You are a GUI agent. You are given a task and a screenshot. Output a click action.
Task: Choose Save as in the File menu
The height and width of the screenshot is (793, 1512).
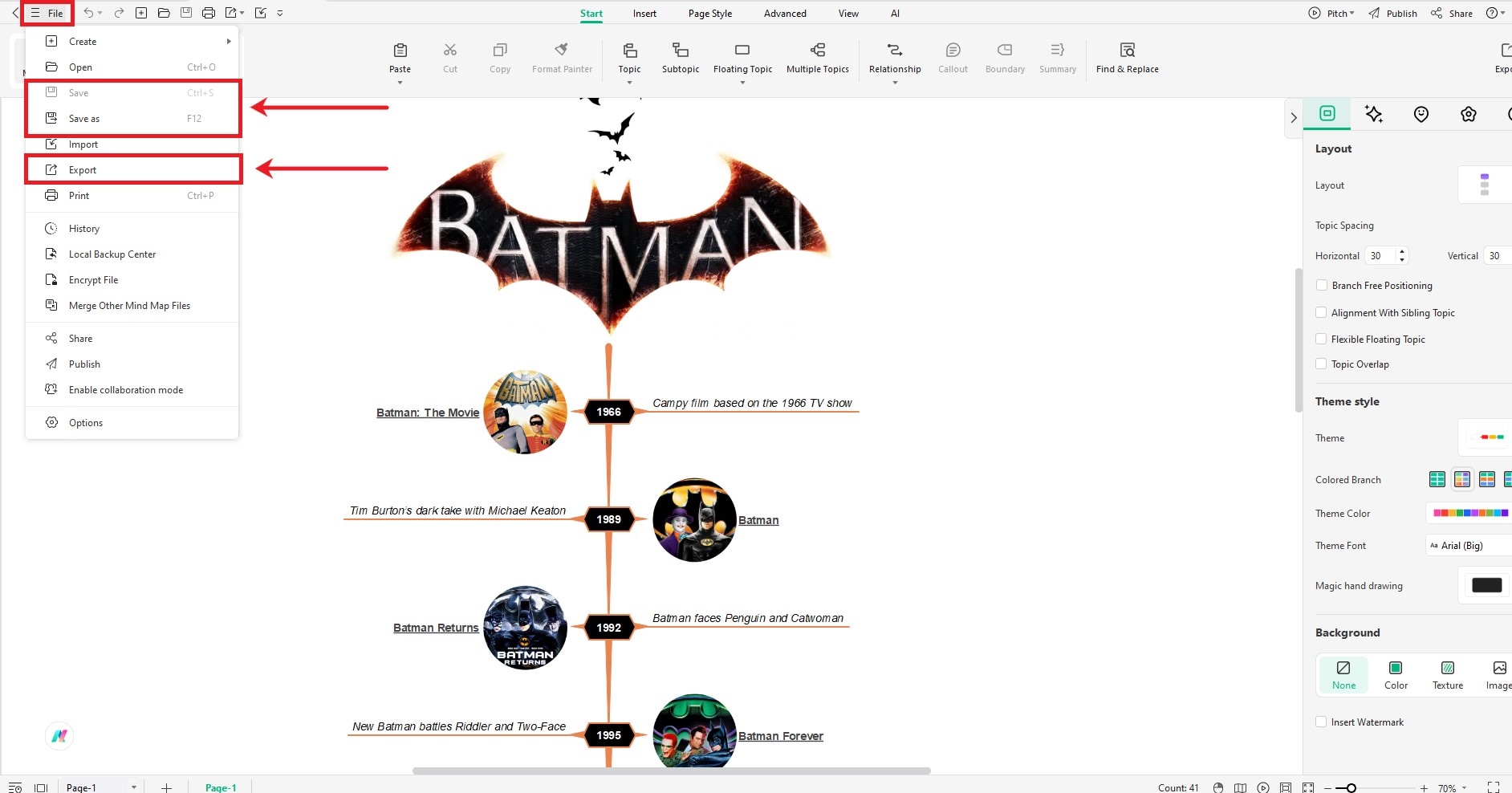tap(132, 119)
